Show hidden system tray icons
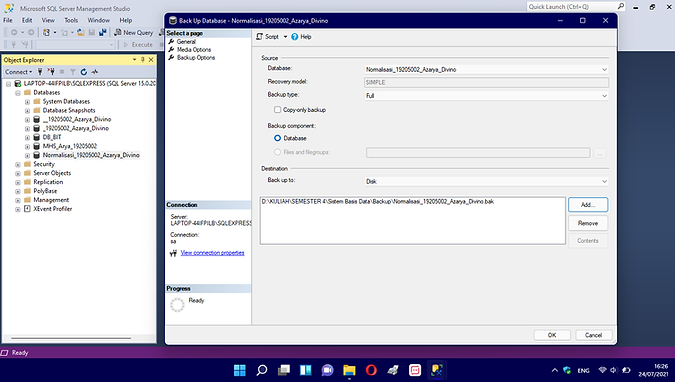 coord(554,370)
